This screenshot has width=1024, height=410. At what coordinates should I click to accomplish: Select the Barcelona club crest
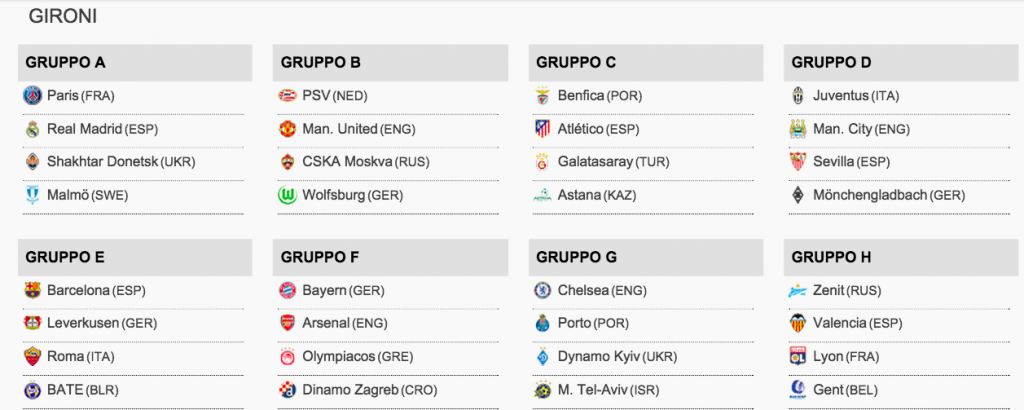pos(32,291)
